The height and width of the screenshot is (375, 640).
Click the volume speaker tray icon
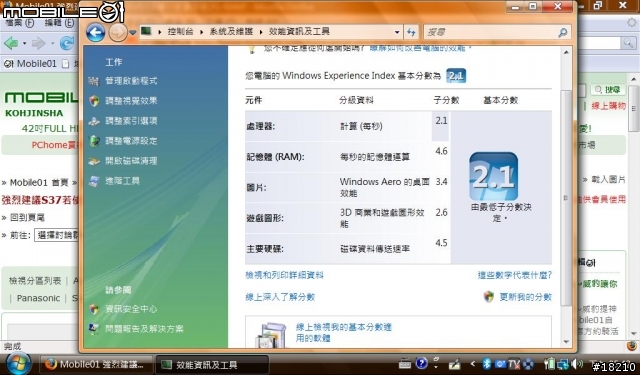pos(577,364)
